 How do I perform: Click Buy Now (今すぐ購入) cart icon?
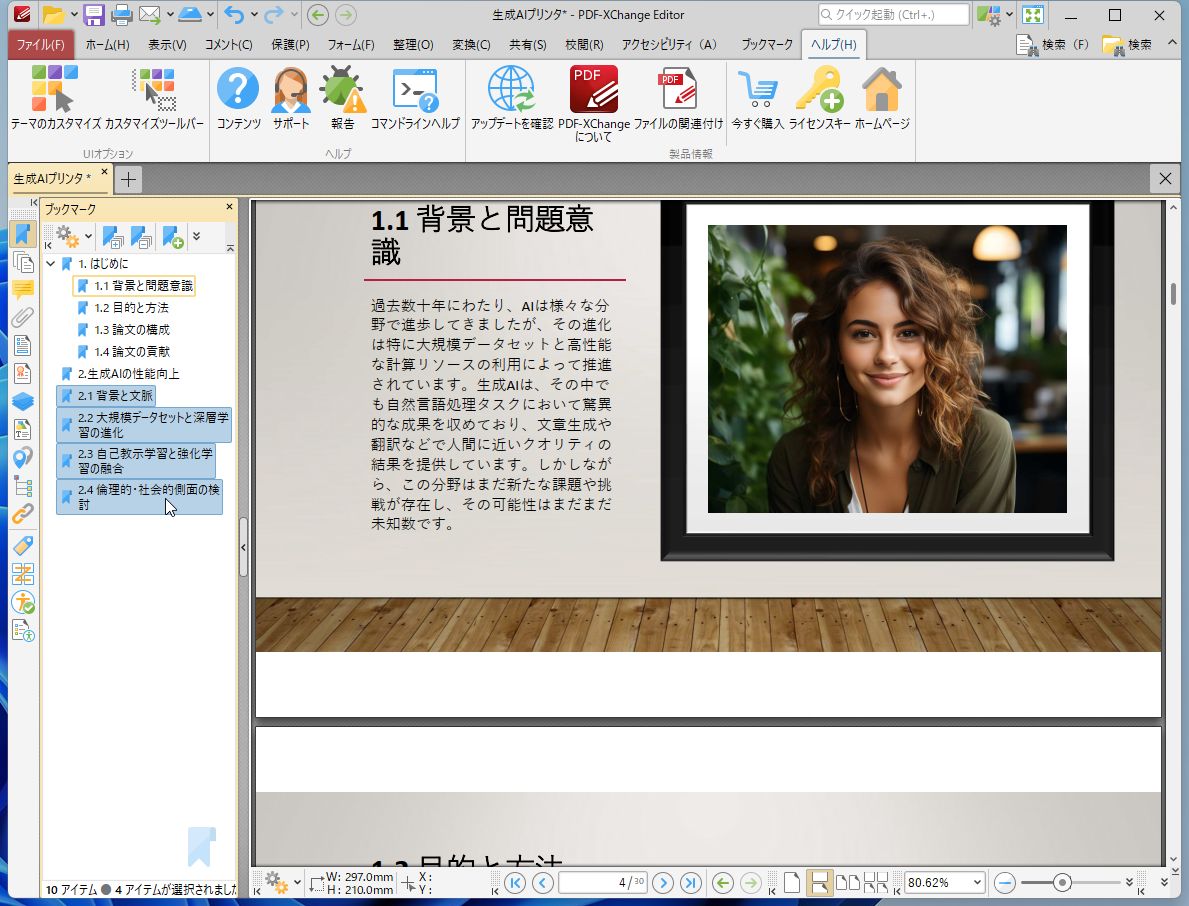758,98
